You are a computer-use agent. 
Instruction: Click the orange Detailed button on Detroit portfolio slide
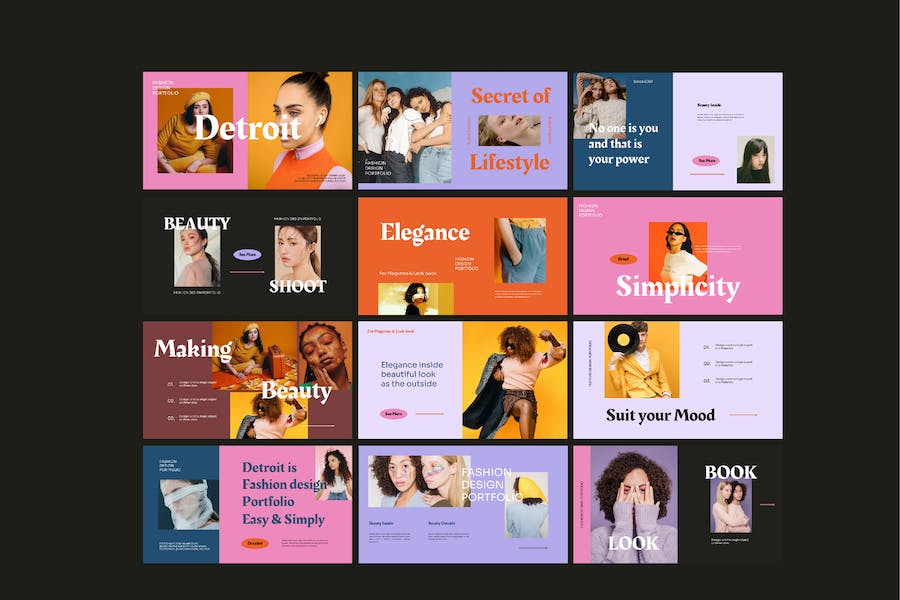[255, 543]
